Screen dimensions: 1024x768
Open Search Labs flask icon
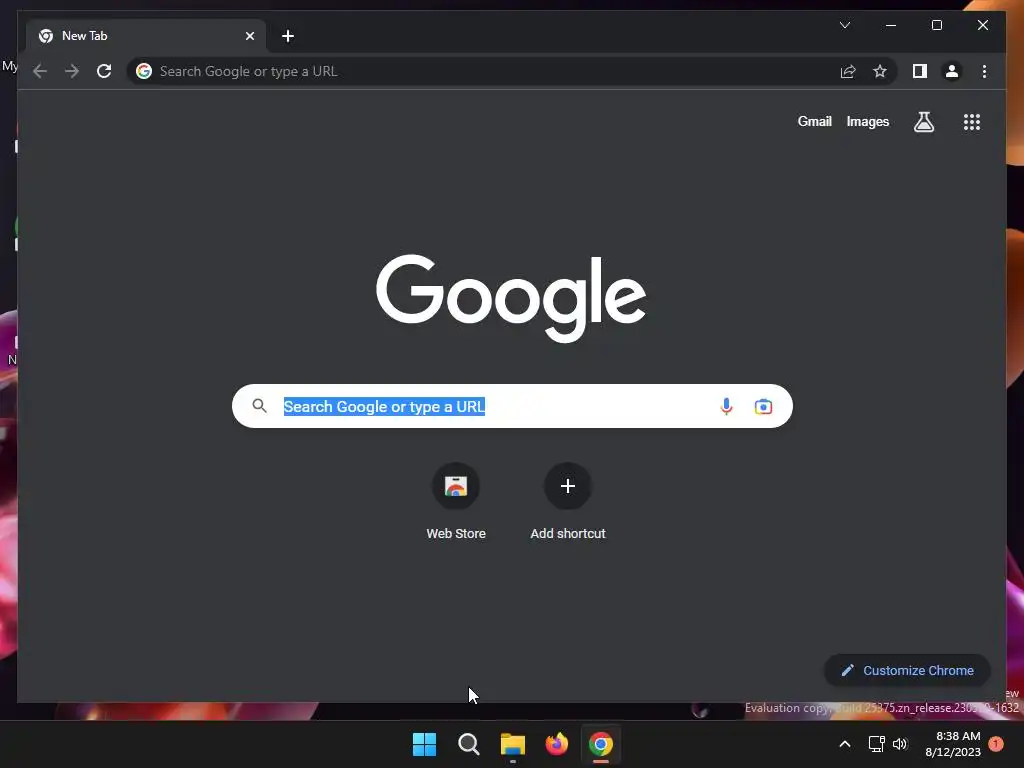pyautogui.click(x=923, y=121)
